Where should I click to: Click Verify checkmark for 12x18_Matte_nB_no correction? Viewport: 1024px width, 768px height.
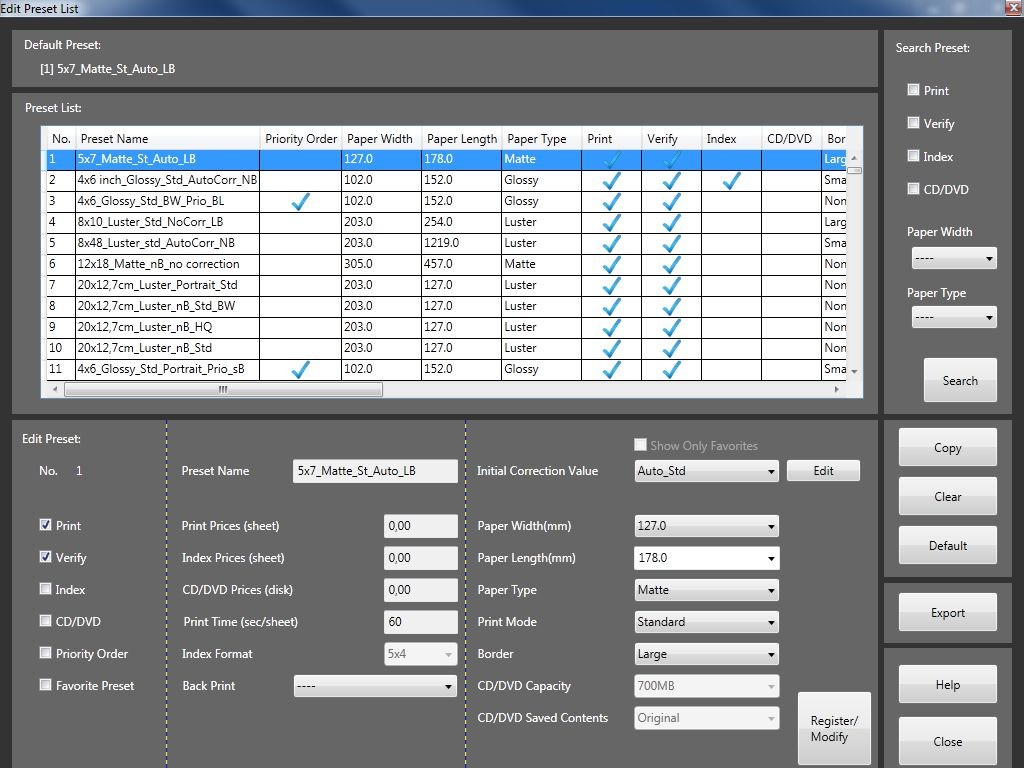coord(671,264)
